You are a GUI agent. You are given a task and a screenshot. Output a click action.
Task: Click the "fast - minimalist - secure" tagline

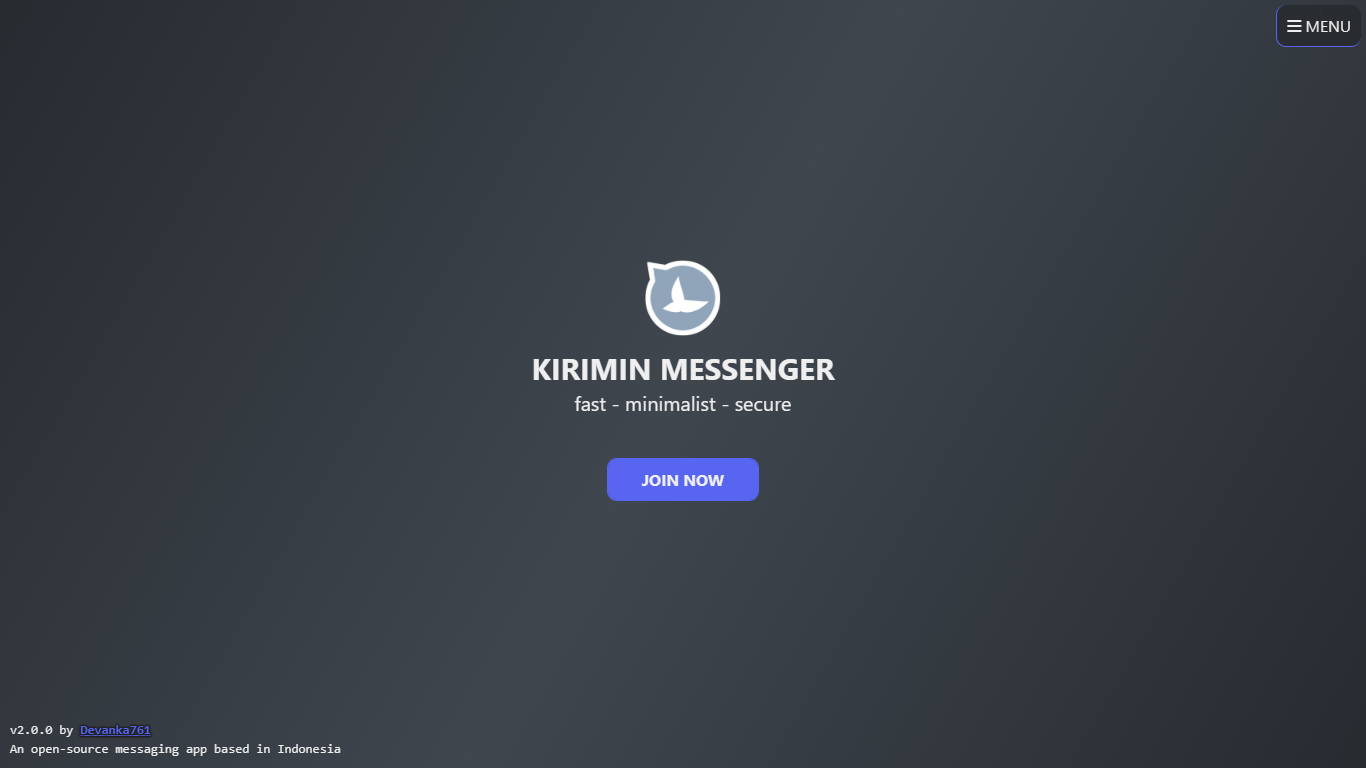point(683,405)
